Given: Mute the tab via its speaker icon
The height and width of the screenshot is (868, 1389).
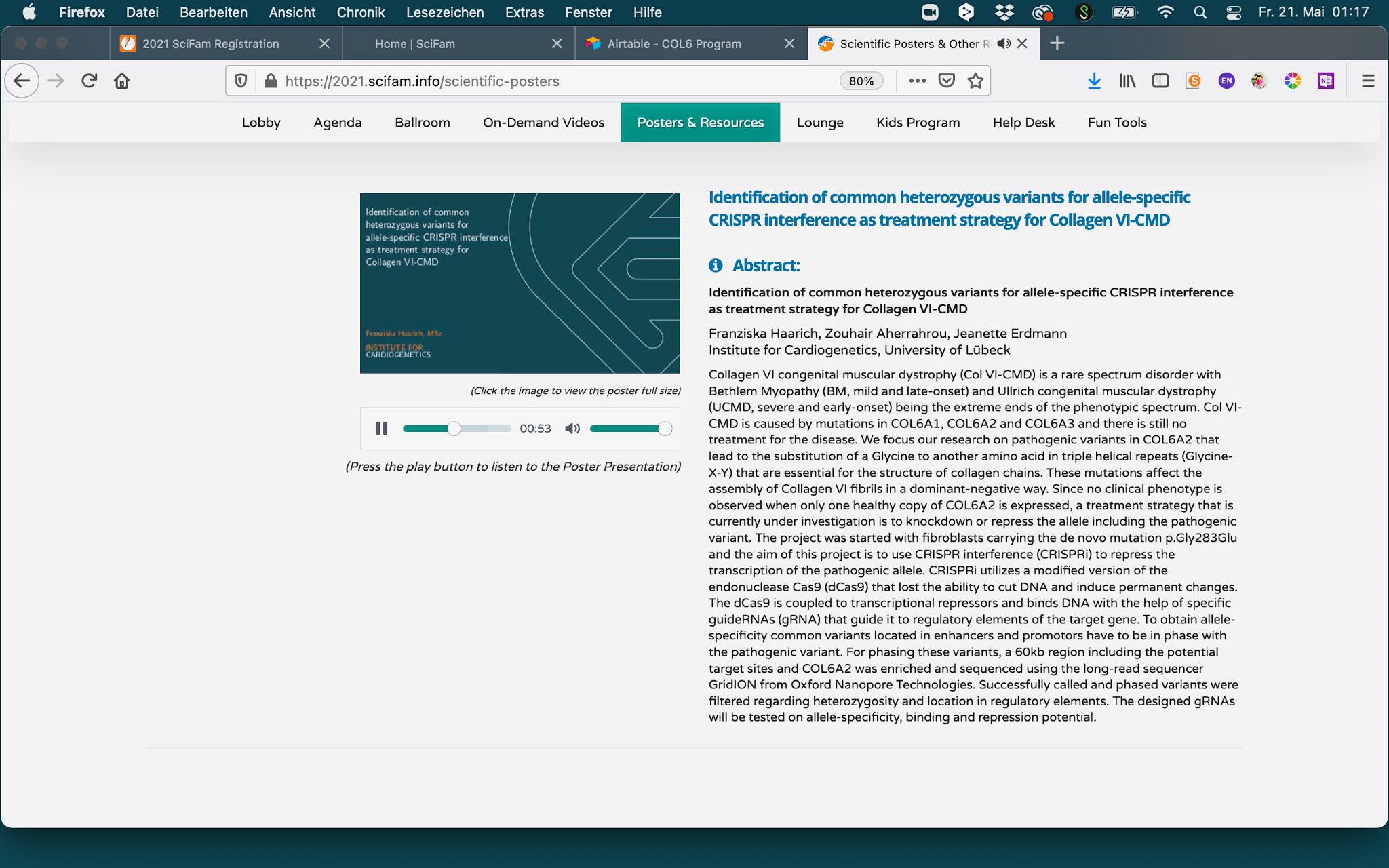Looking at the screenshot, I should pyautogui.click(x=1004, y=43).
